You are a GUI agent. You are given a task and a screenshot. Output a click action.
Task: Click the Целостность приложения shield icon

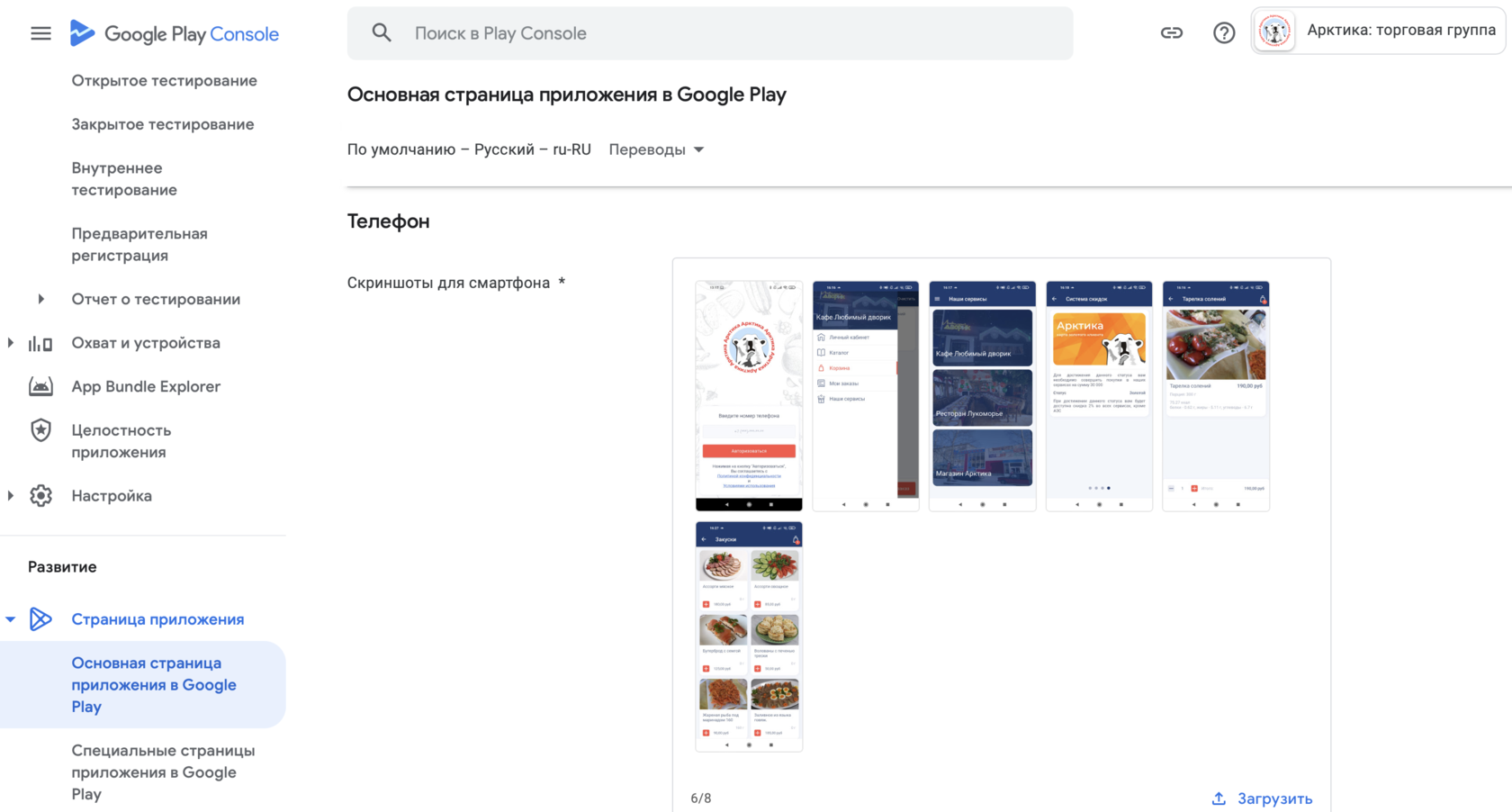click(x=40, y=430)
